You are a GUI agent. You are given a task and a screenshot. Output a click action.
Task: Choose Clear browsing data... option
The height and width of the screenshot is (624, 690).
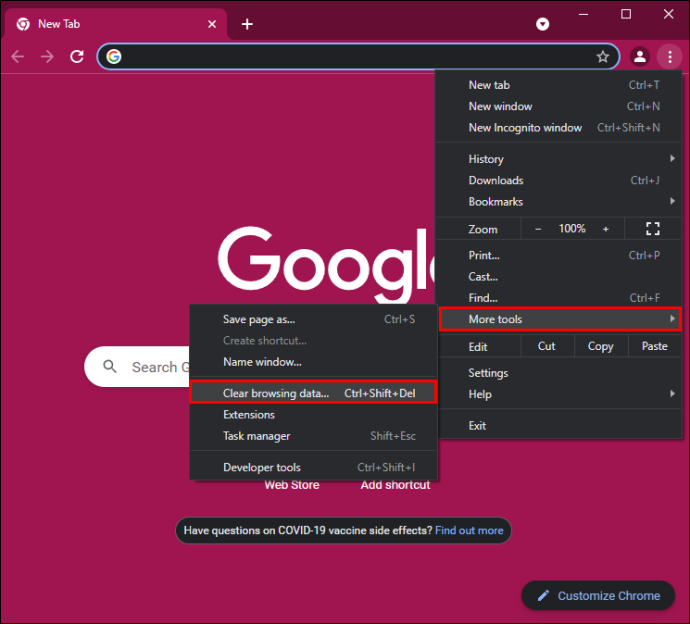[x=313, y=393]
